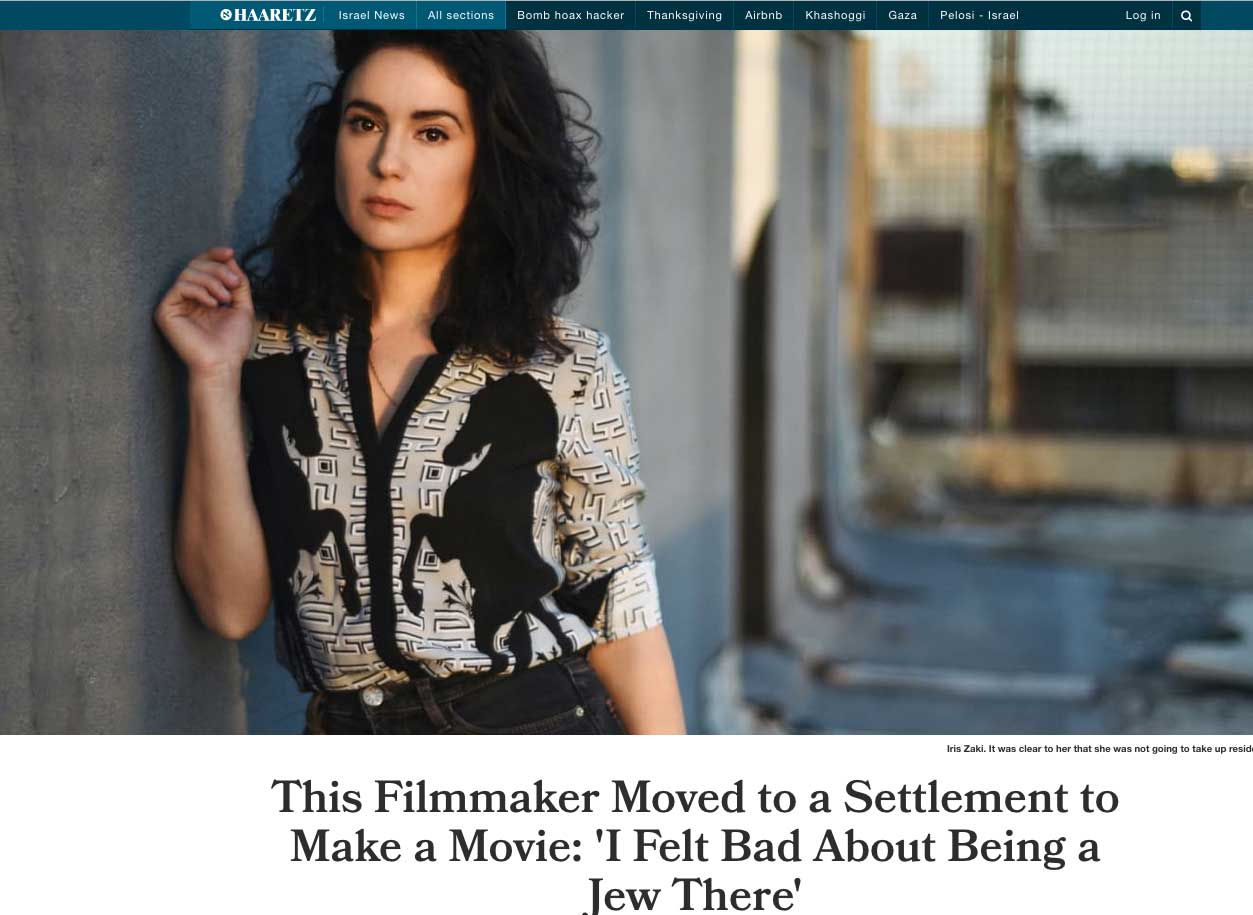The height and width of the screenshot is (915, 1253).
Task: Click the Haaretz circular emblem icon
Action: coord(226,15)
